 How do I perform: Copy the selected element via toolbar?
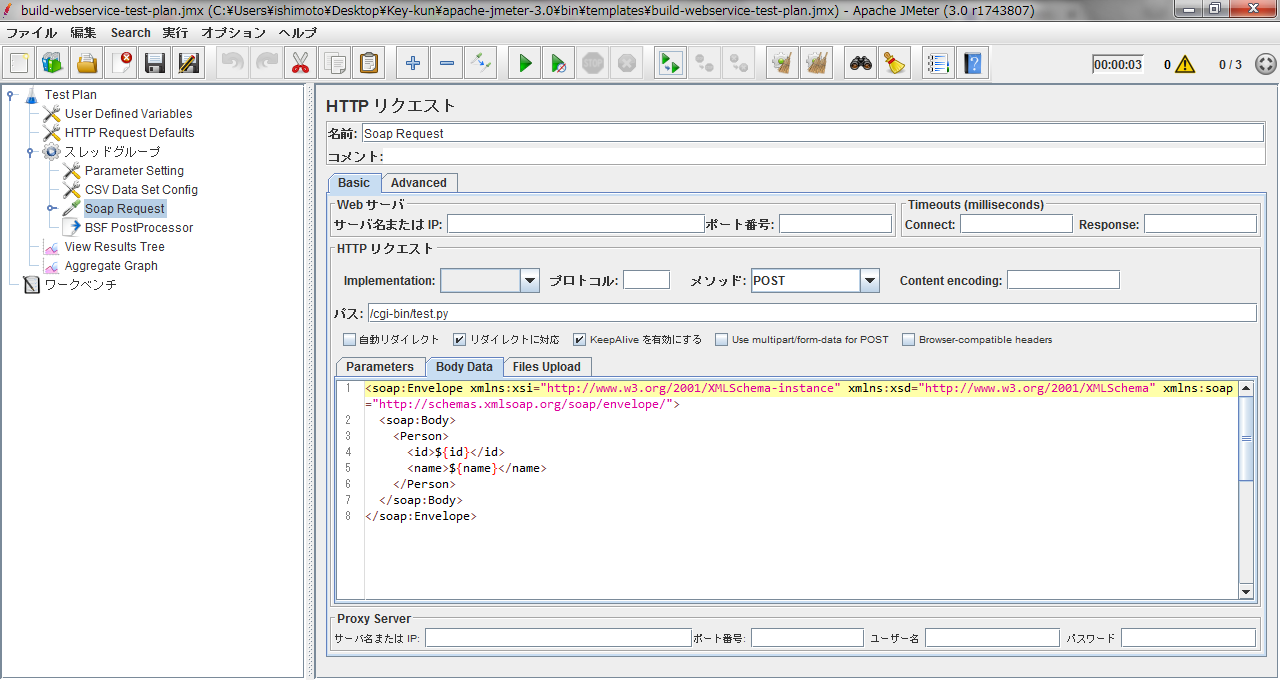coord(334,63)
